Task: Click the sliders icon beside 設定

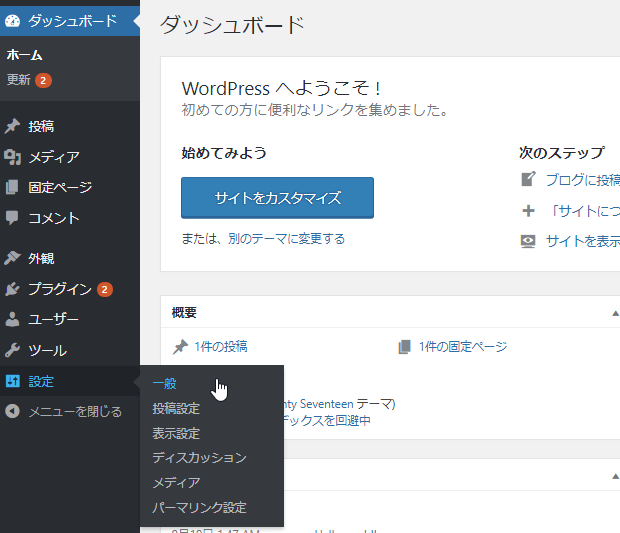Action: (13, 381)
